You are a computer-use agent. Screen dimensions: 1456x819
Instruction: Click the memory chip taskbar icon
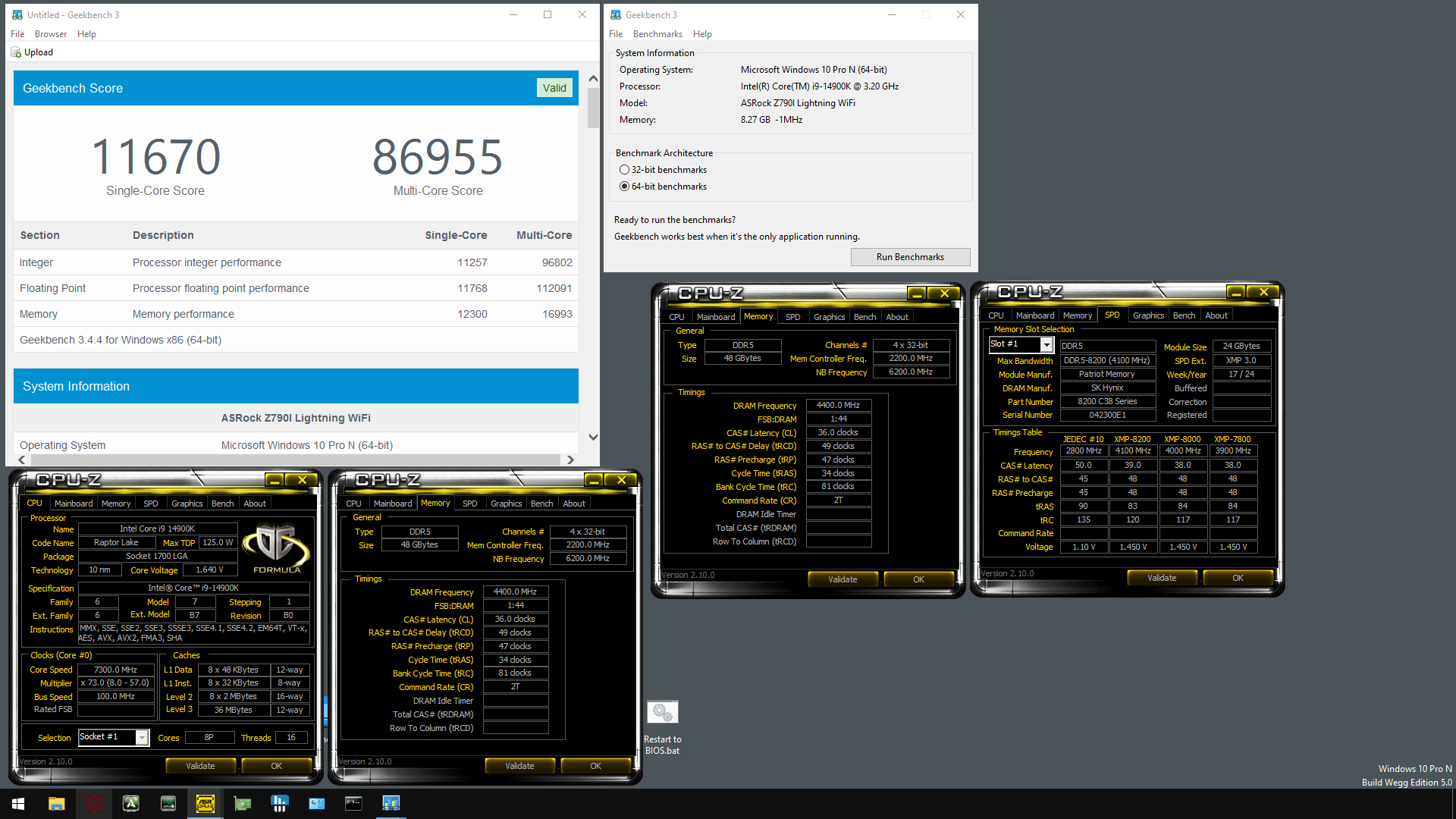(x=168, y=804)
